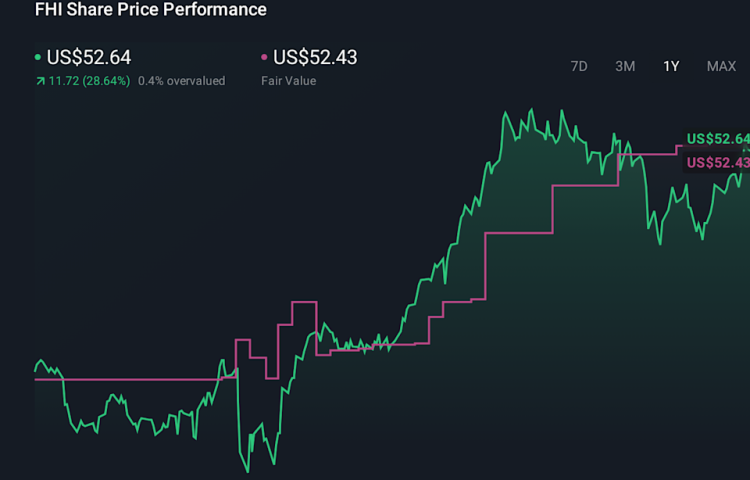The width and height of the screenshot is (750, 480).
Task: Show the MAX time range
Action: 721,66
